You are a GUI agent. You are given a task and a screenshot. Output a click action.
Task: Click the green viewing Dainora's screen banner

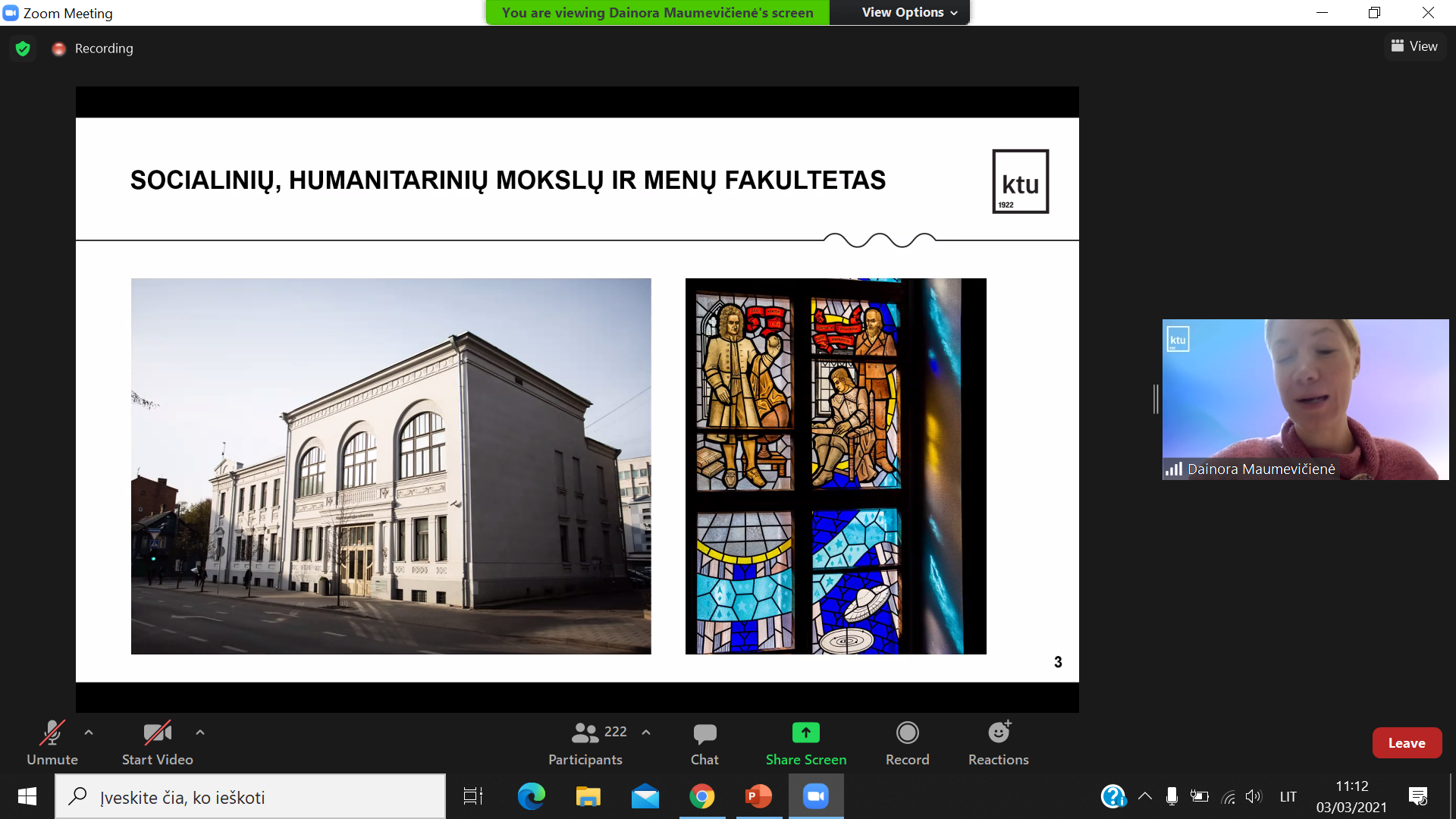coord(657,12)
